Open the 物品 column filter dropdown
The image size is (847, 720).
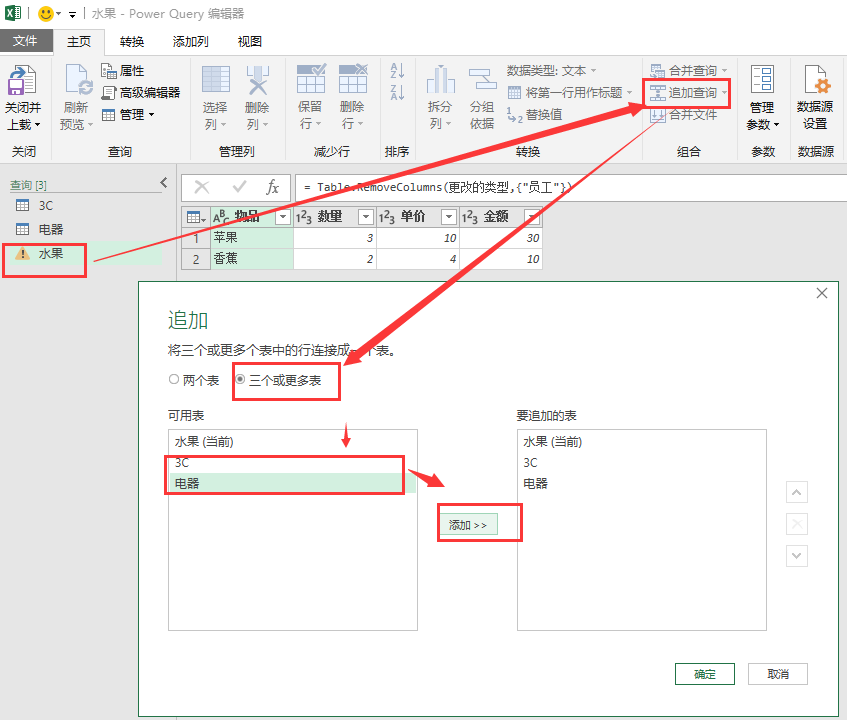tap(283, 217)
